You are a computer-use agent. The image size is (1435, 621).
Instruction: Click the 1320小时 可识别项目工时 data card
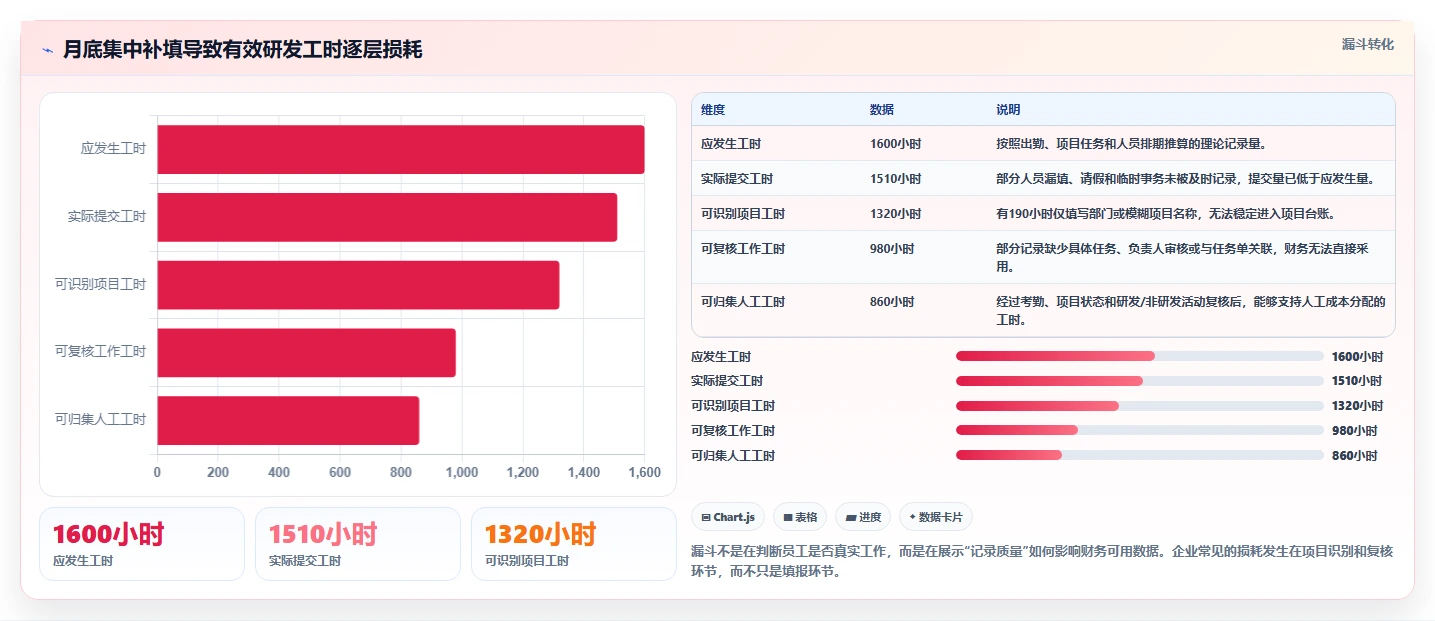click(x=574, y=544)
